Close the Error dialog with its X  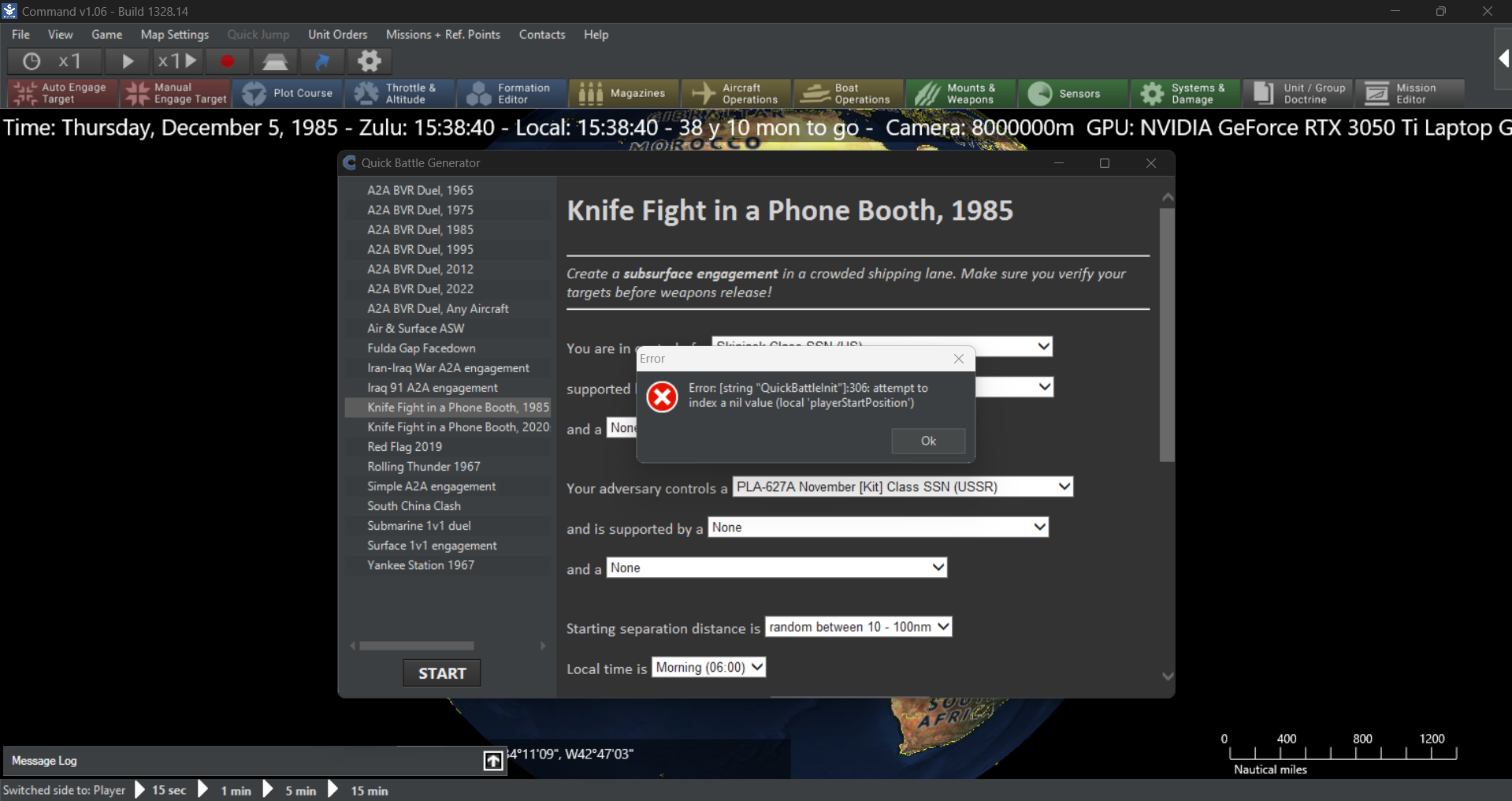[959, 359]
